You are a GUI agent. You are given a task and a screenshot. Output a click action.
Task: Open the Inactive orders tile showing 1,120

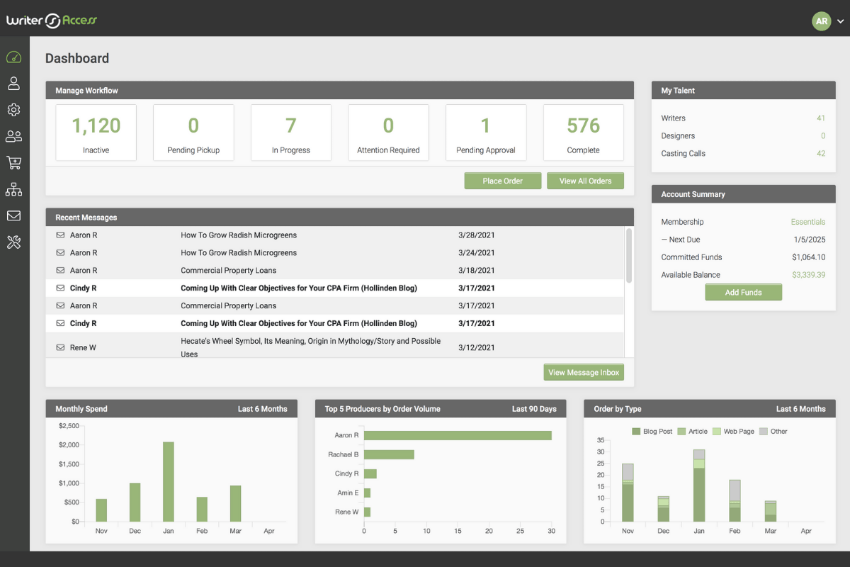point(96,132)
